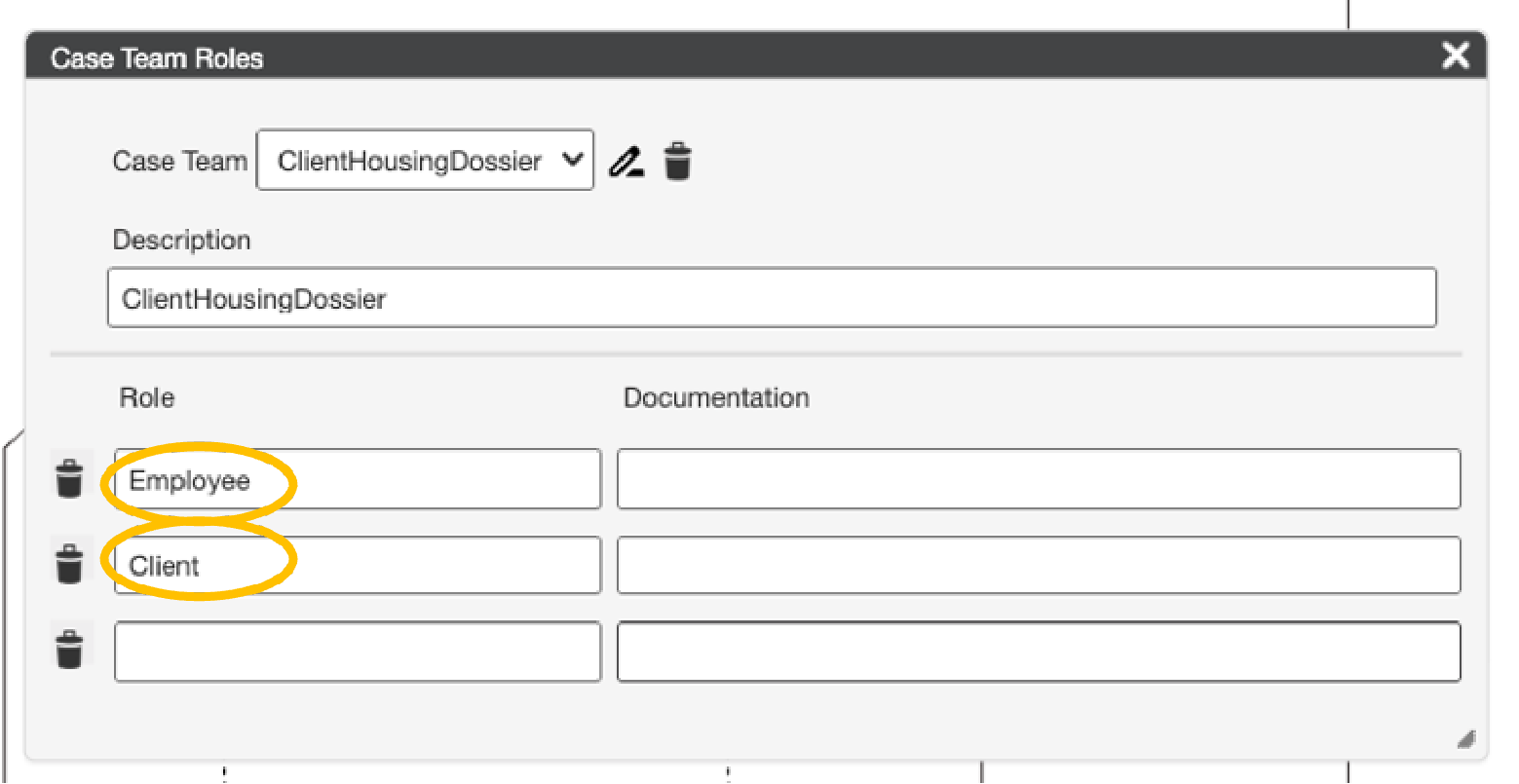Close the Case Team Roles dialog
Viewport: 1519px width, 784px height.
pos(1455,56)
